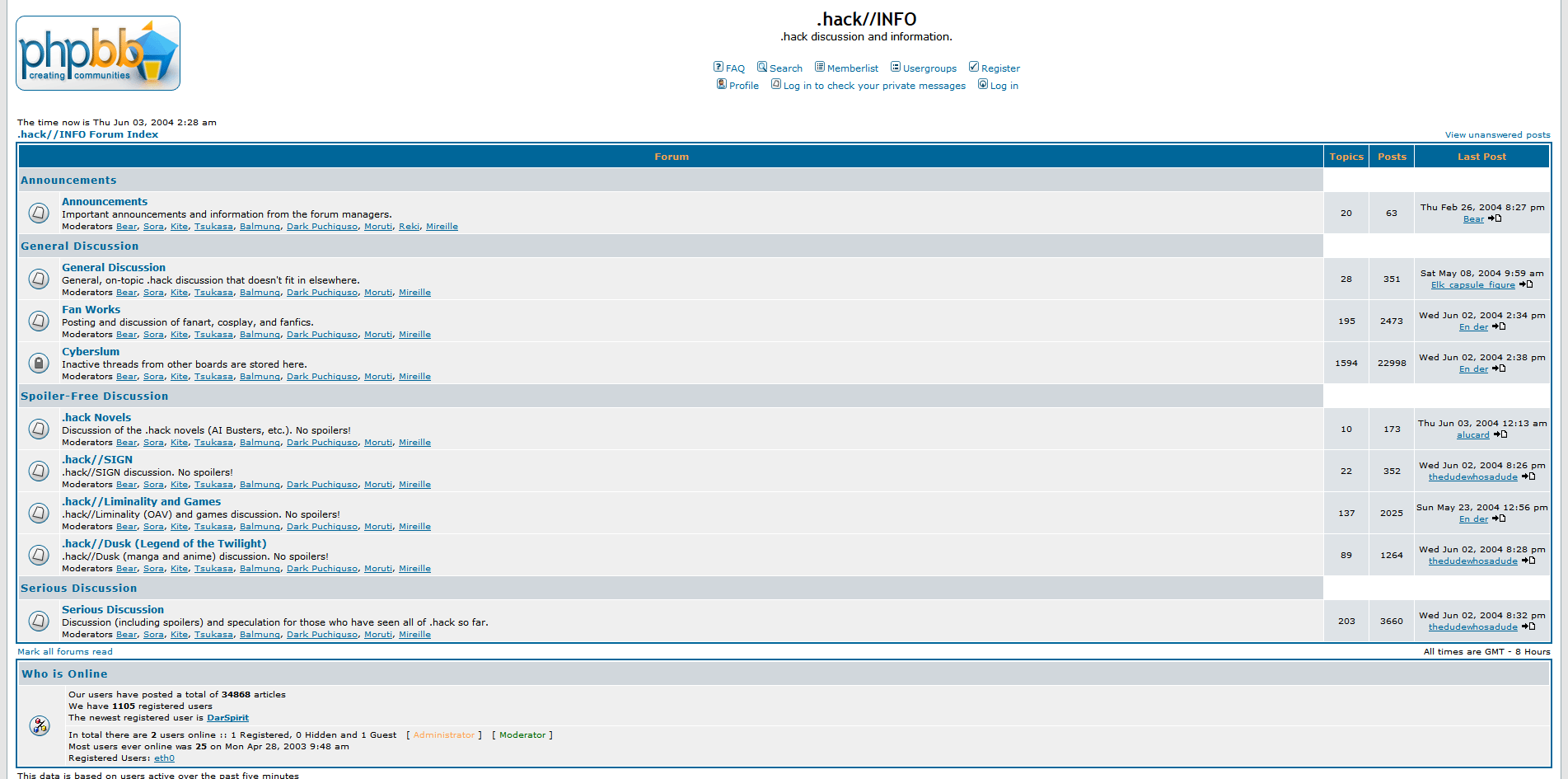Click the Administrator legend label
This screenshot has width=1568, height=779.
click(x=444, y=735)
